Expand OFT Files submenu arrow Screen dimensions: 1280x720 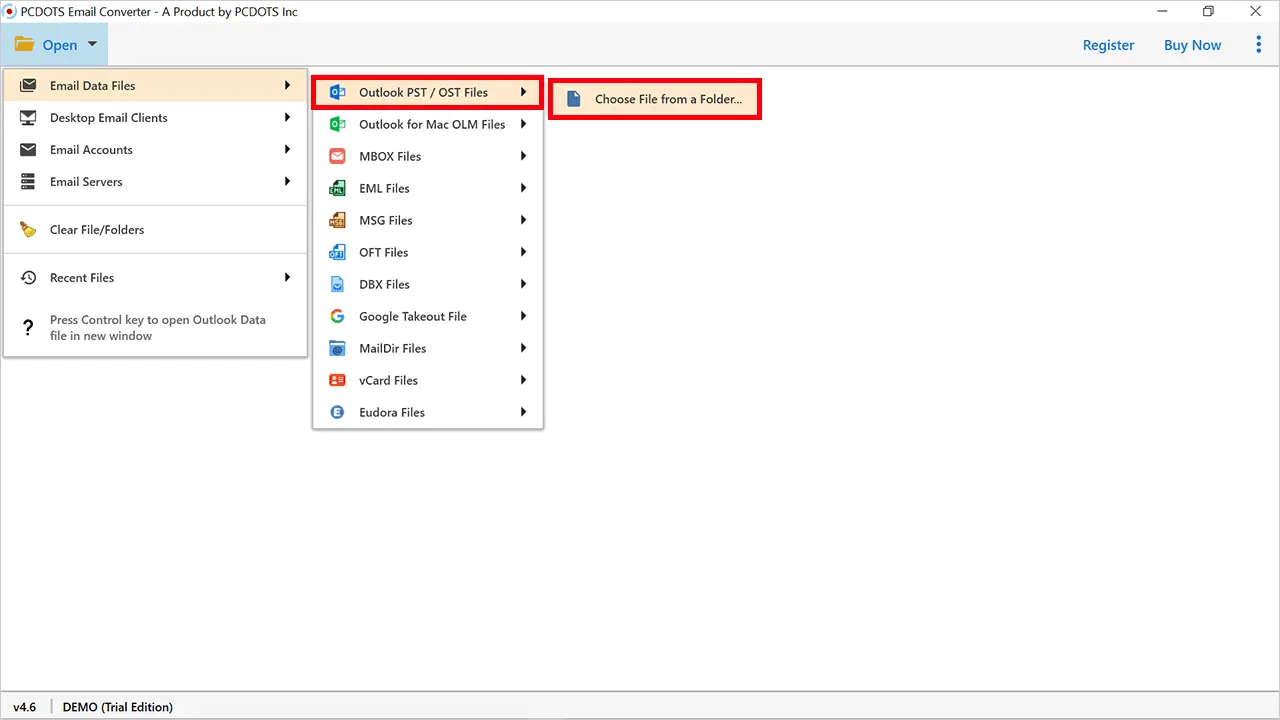[x=523, y=253]
